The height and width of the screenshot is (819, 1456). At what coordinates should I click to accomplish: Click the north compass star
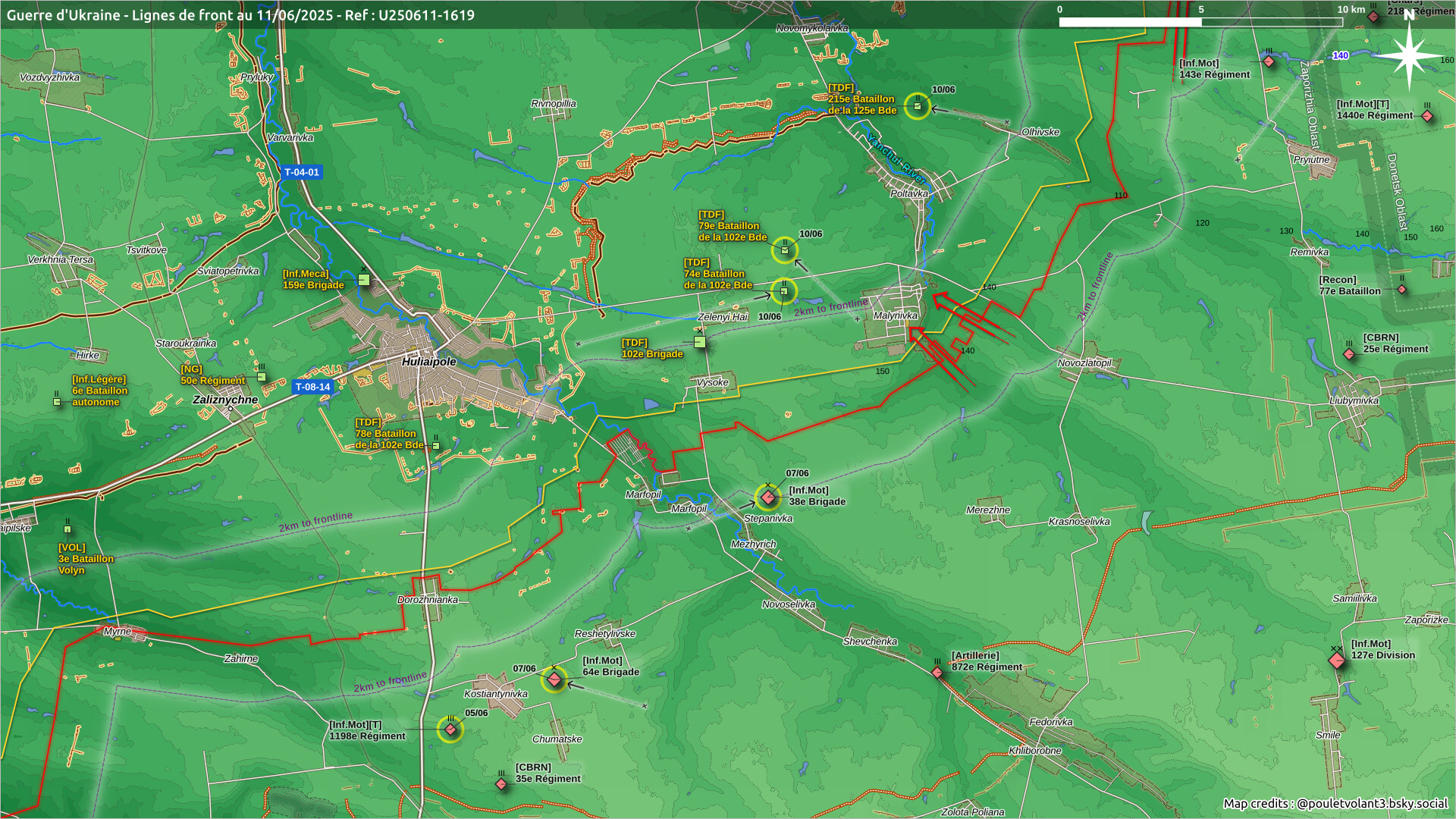[x=1409, y=55]
